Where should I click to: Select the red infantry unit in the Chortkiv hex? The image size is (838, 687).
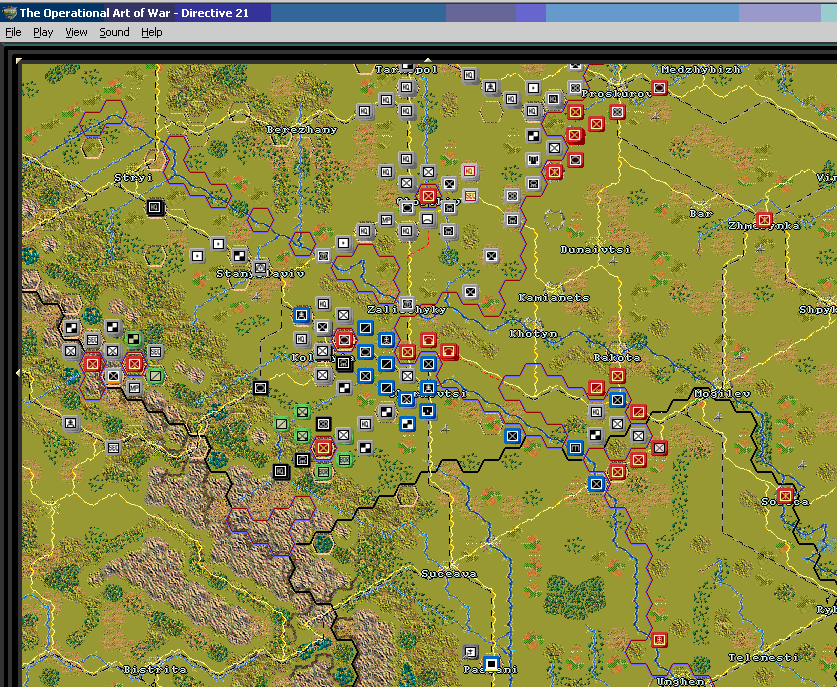point(428,195)
